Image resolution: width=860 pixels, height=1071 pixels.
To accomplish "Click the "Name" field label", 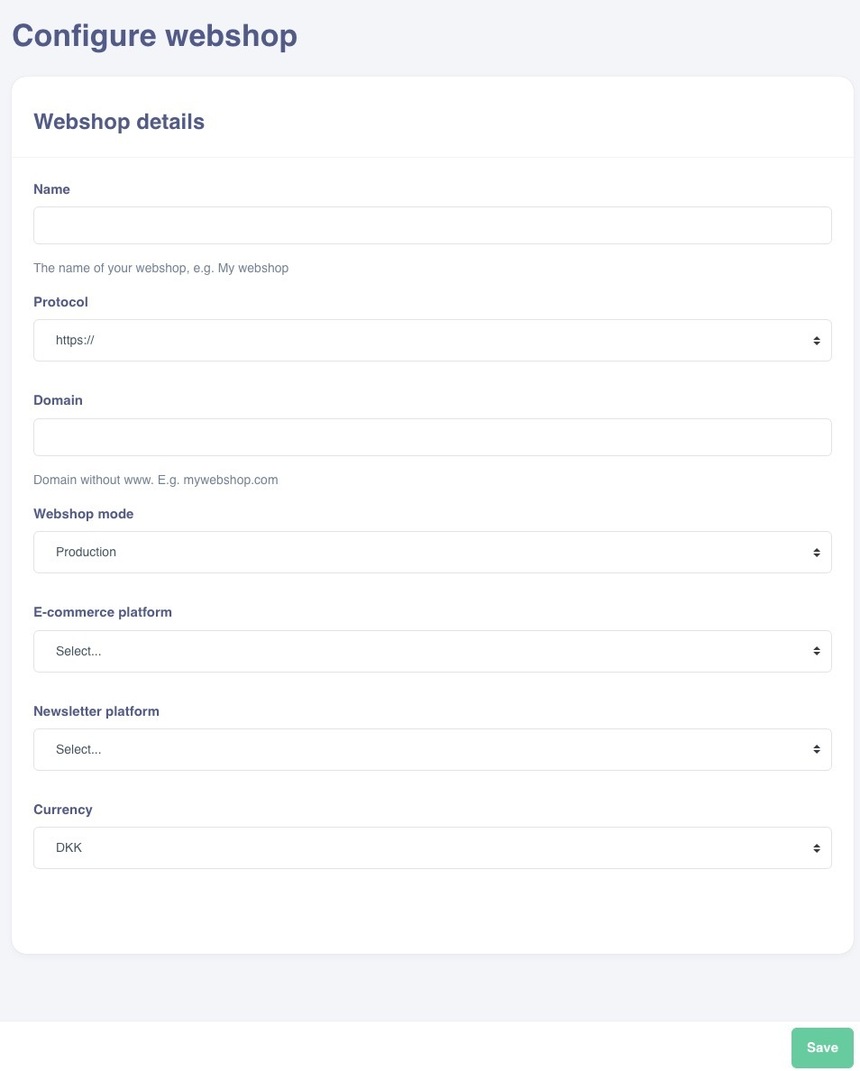I will [x=52, y=190].
